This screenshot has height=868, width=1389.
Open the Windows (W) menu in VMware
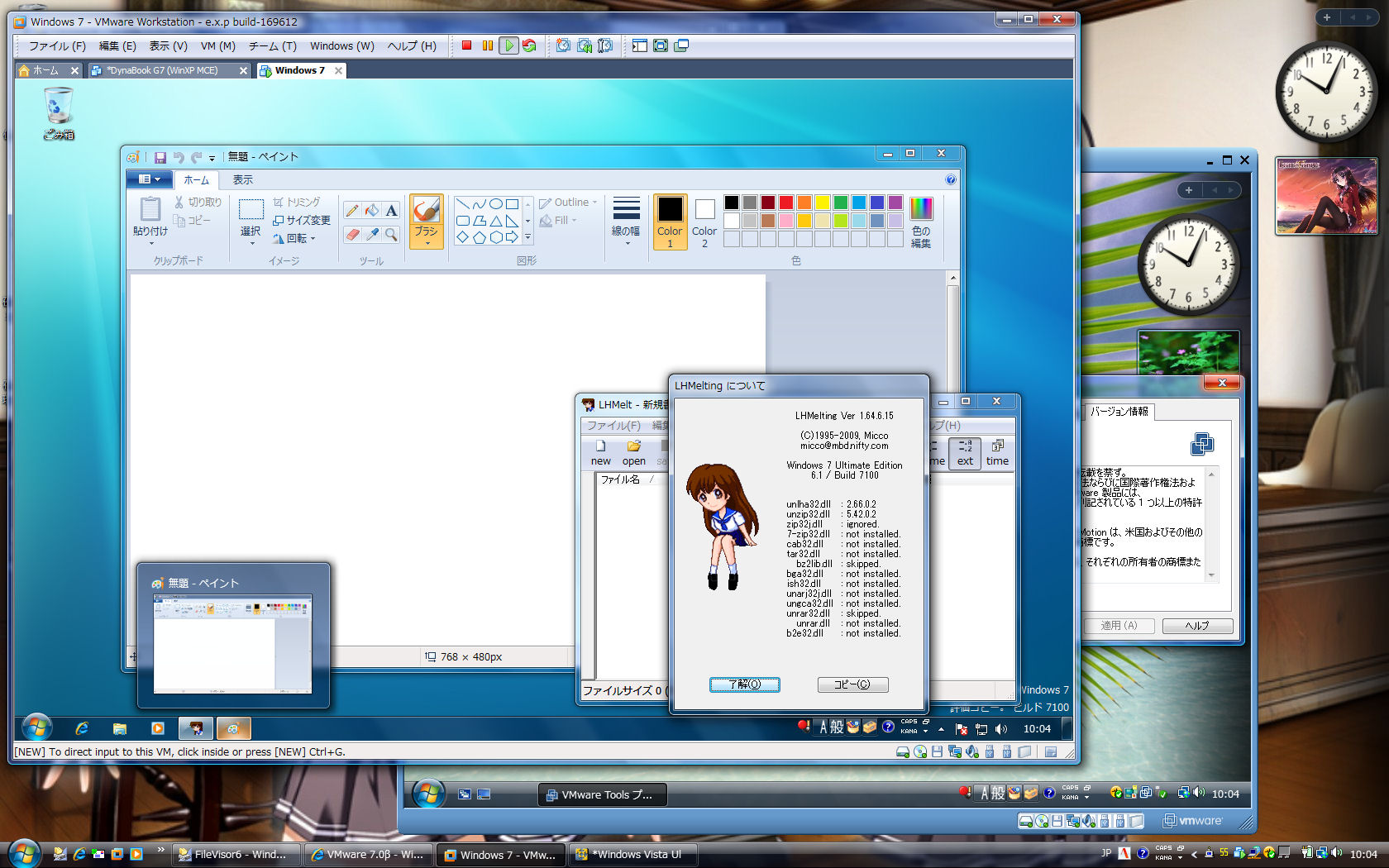(x=342, y=46)
